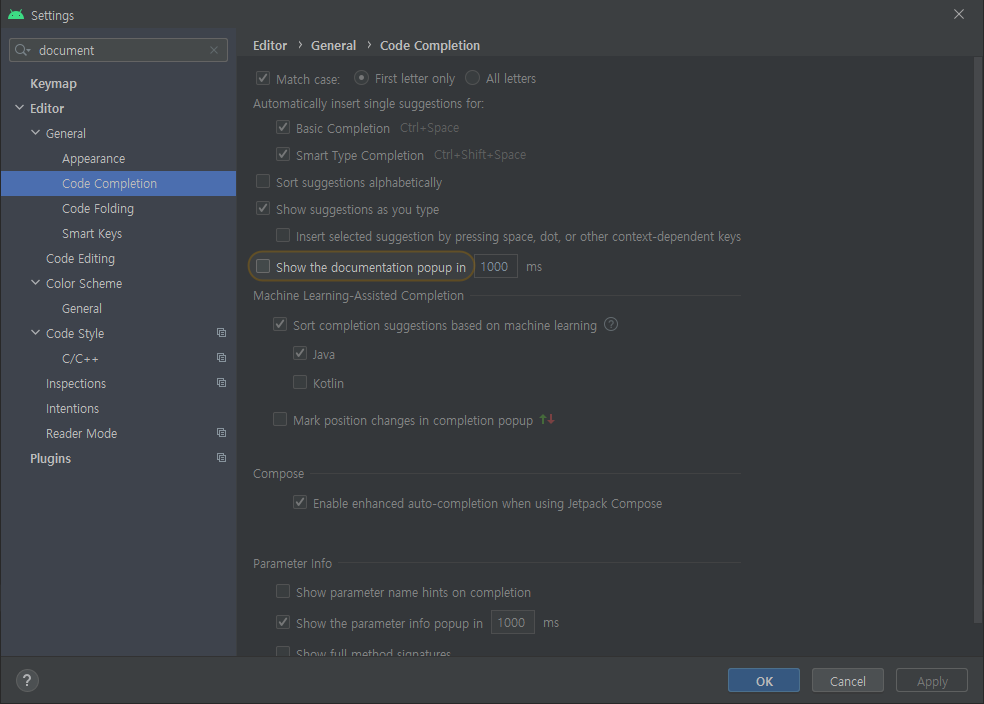Collapse the Color Scheme section
The height and width of the screenshot is (704, 984).
[x=35, y=282]
